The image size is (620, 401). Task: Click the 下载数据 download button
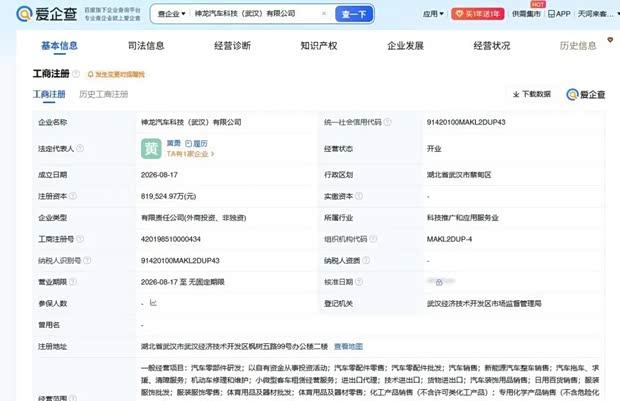click(x=532, y=94)
